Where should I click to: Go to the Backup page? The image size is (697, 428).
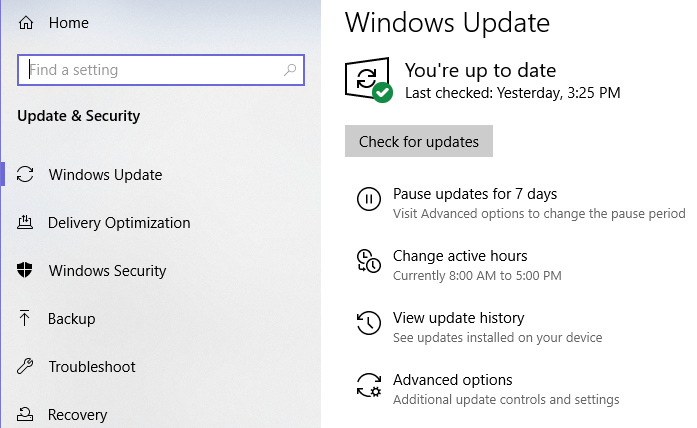[72, 319]
